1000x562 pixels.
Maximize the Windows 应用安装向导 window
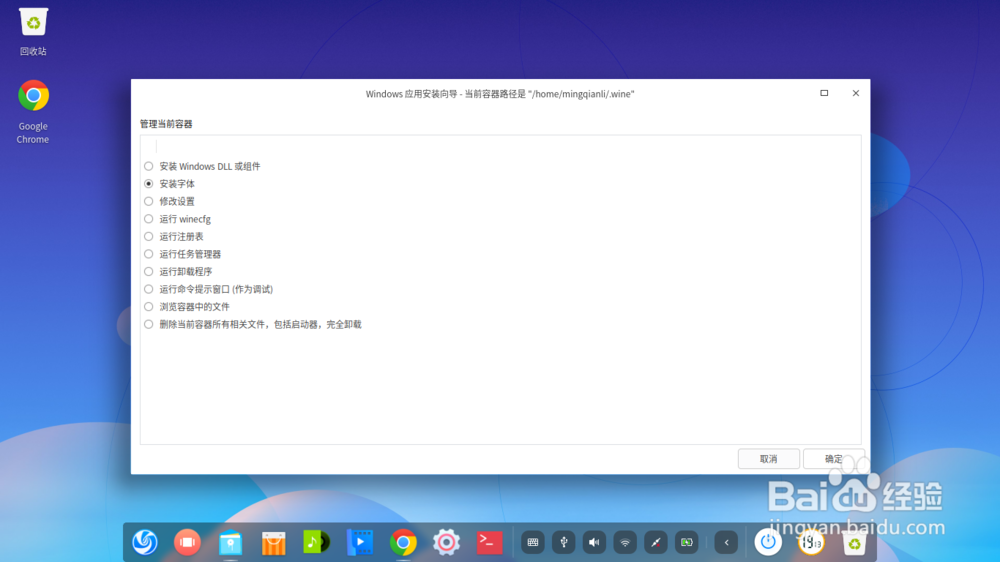(x=824, y=93)
